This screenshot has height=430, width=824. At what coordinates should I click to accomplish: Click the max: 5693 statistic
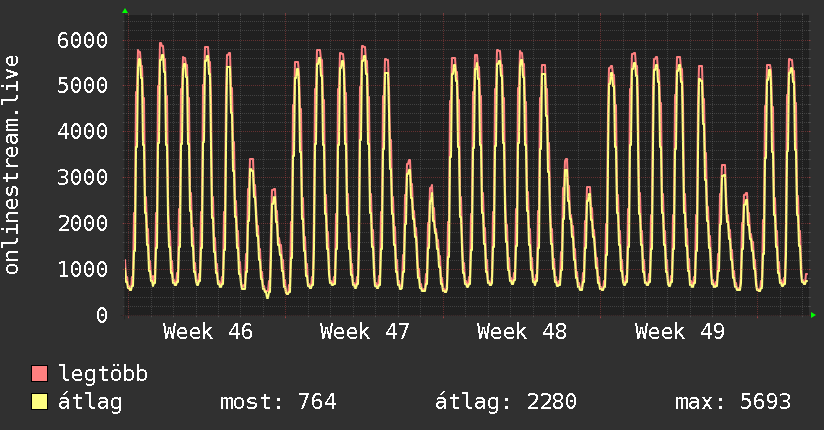[733, 402]
